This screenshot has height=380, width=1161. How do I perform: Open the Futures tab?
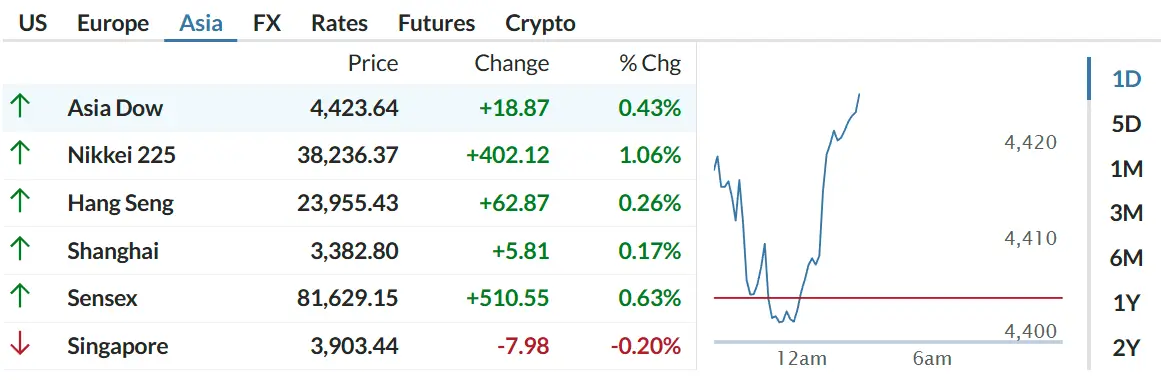pyautogui.click(x=436, y=23)
